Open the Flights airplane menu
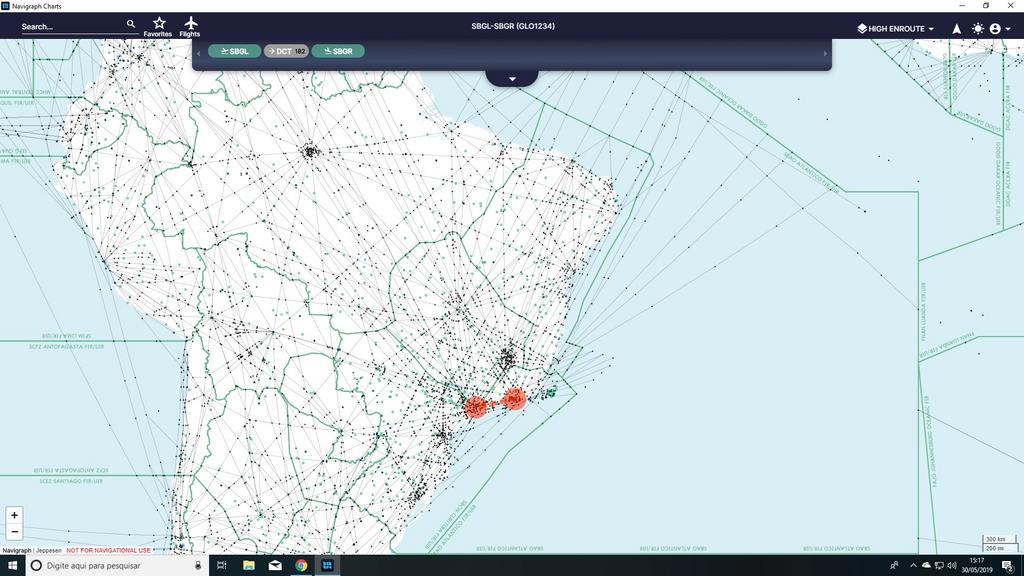 point(190,27)
